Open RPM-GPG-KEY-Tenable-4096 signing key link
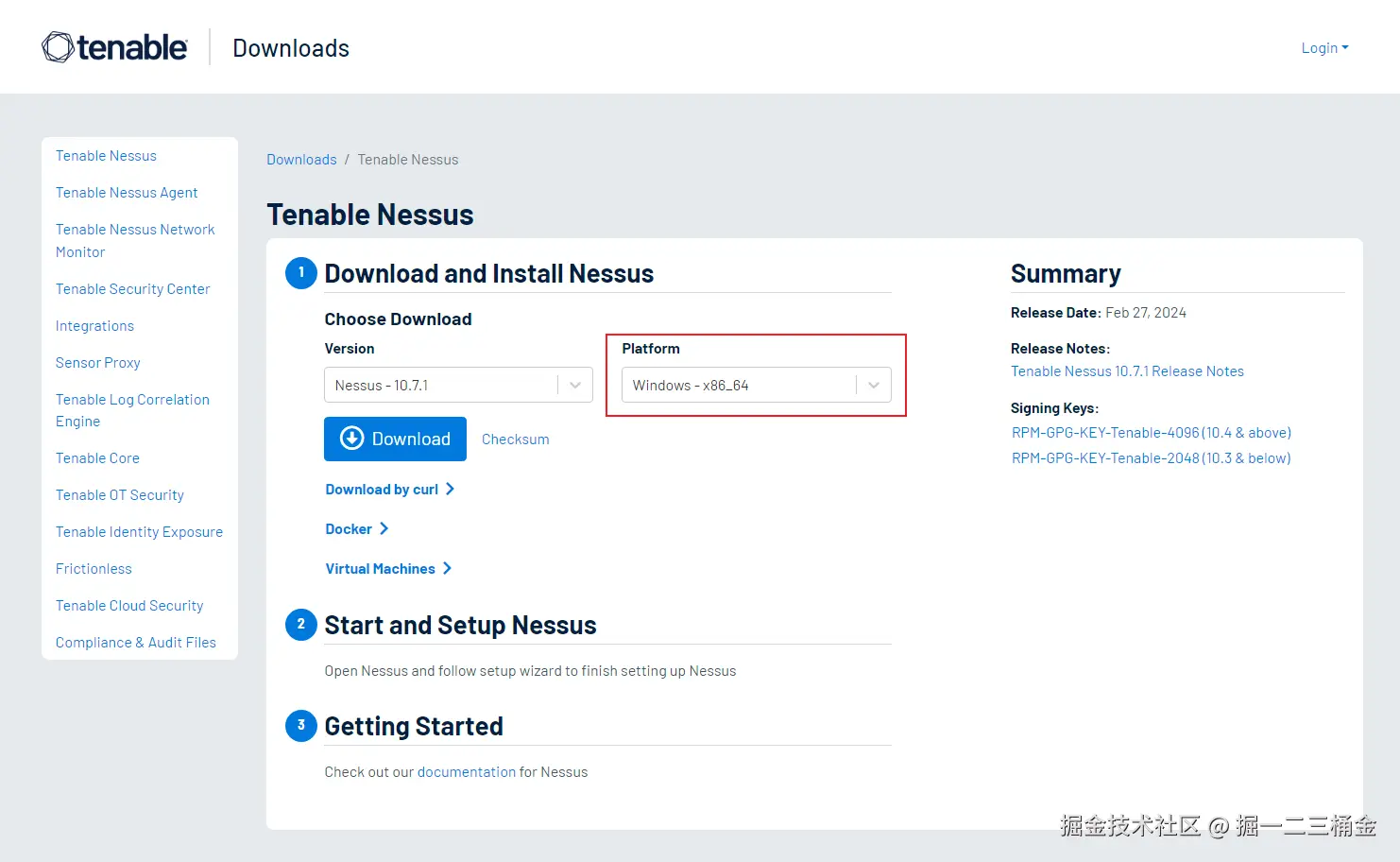1400x862 pixels. coord(1151,433)
